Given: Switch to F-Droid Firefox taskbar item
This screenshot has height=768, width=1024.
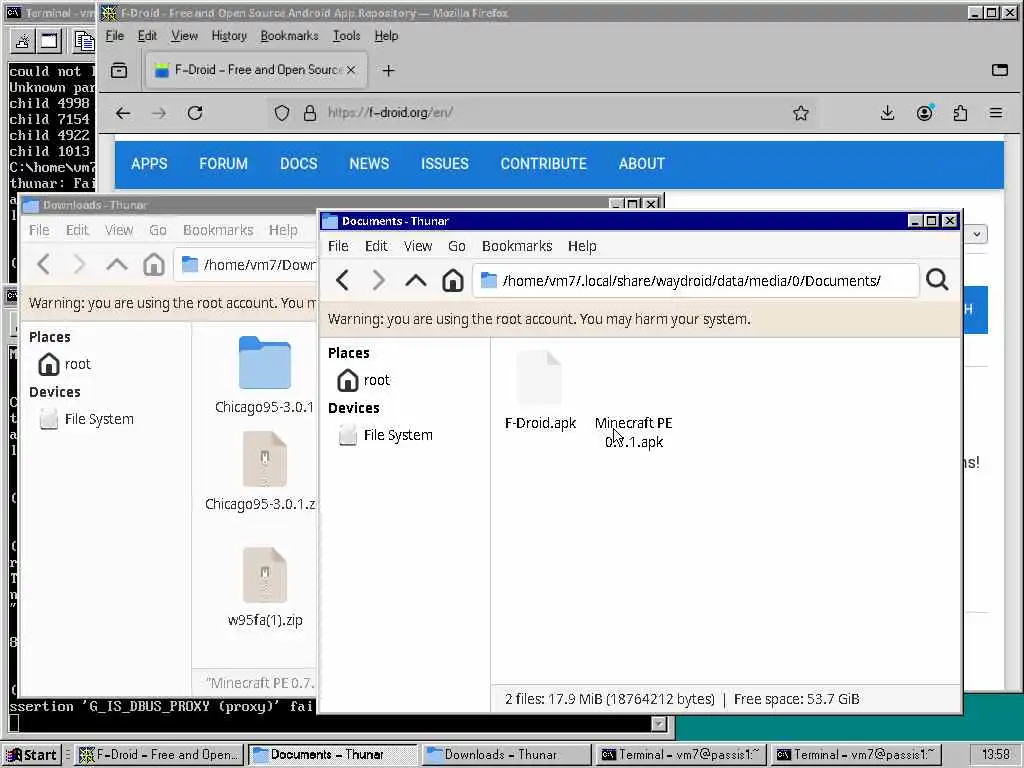Looking at the screenshot, I should coord(159,755).
